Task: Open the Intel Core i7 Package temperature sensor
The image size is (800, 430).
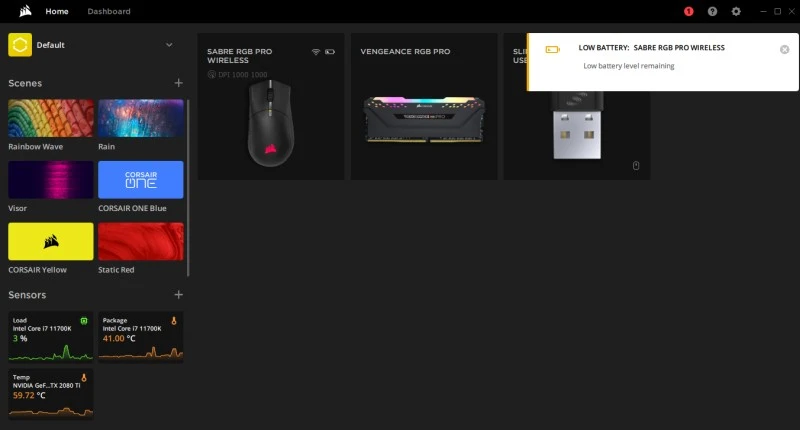Action: click(x=141, y=337)
